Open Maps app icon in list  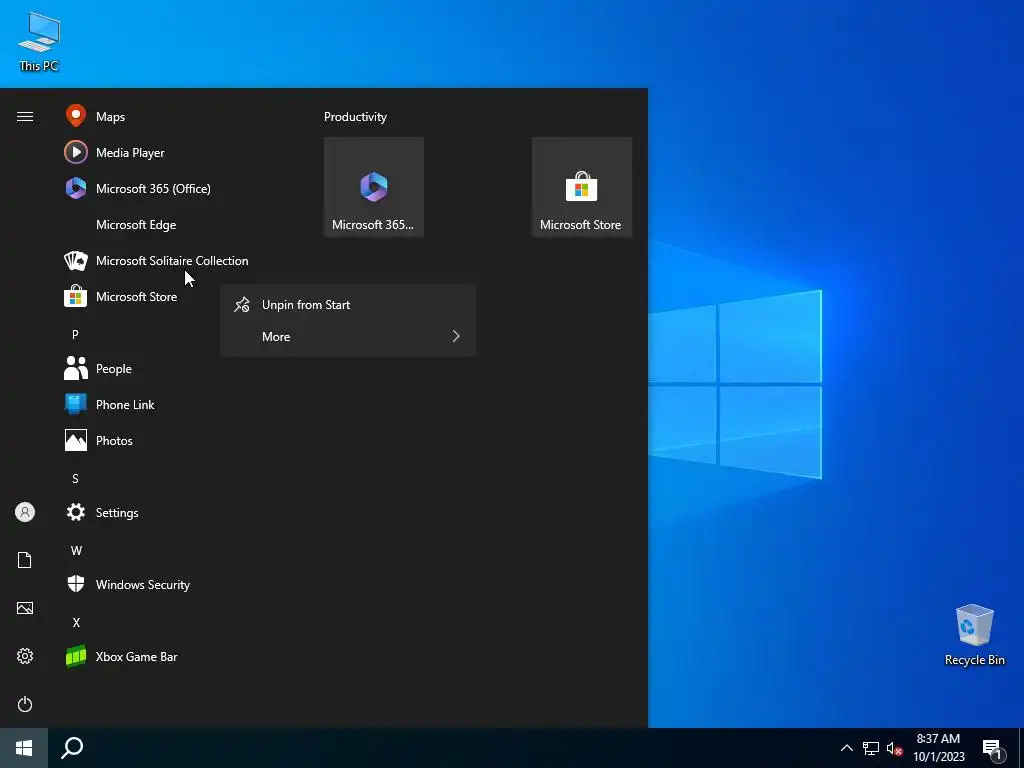76,116
